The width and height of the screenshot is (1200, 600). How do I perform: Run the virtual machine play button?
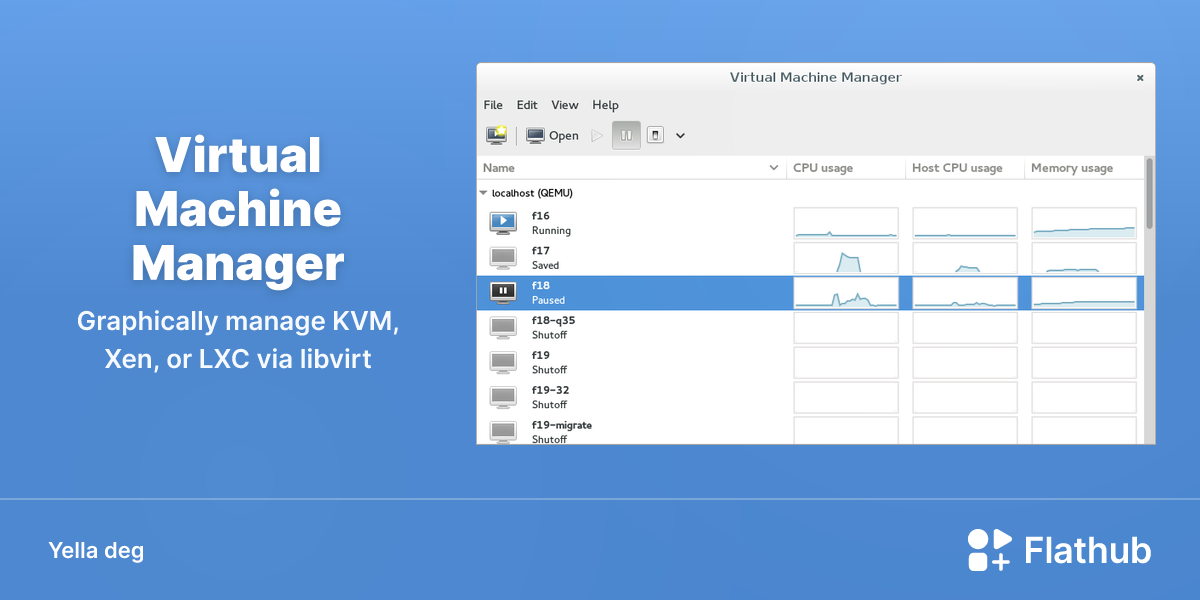pyautogui.click(x=597, y=135)
